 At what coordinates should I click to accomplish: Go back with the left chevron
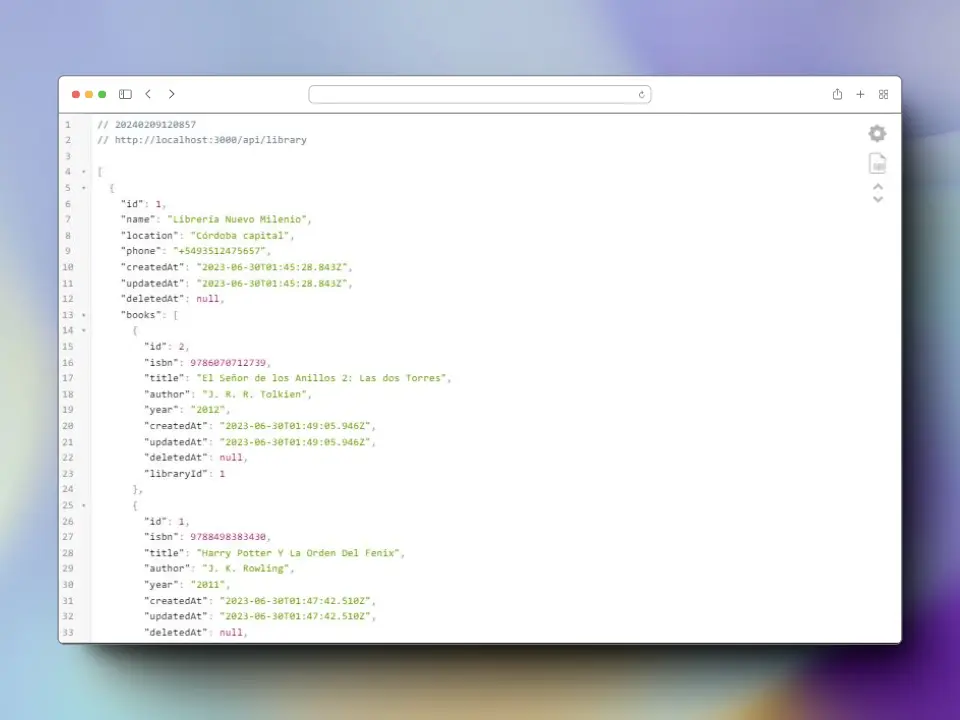[x=148, y=94]
